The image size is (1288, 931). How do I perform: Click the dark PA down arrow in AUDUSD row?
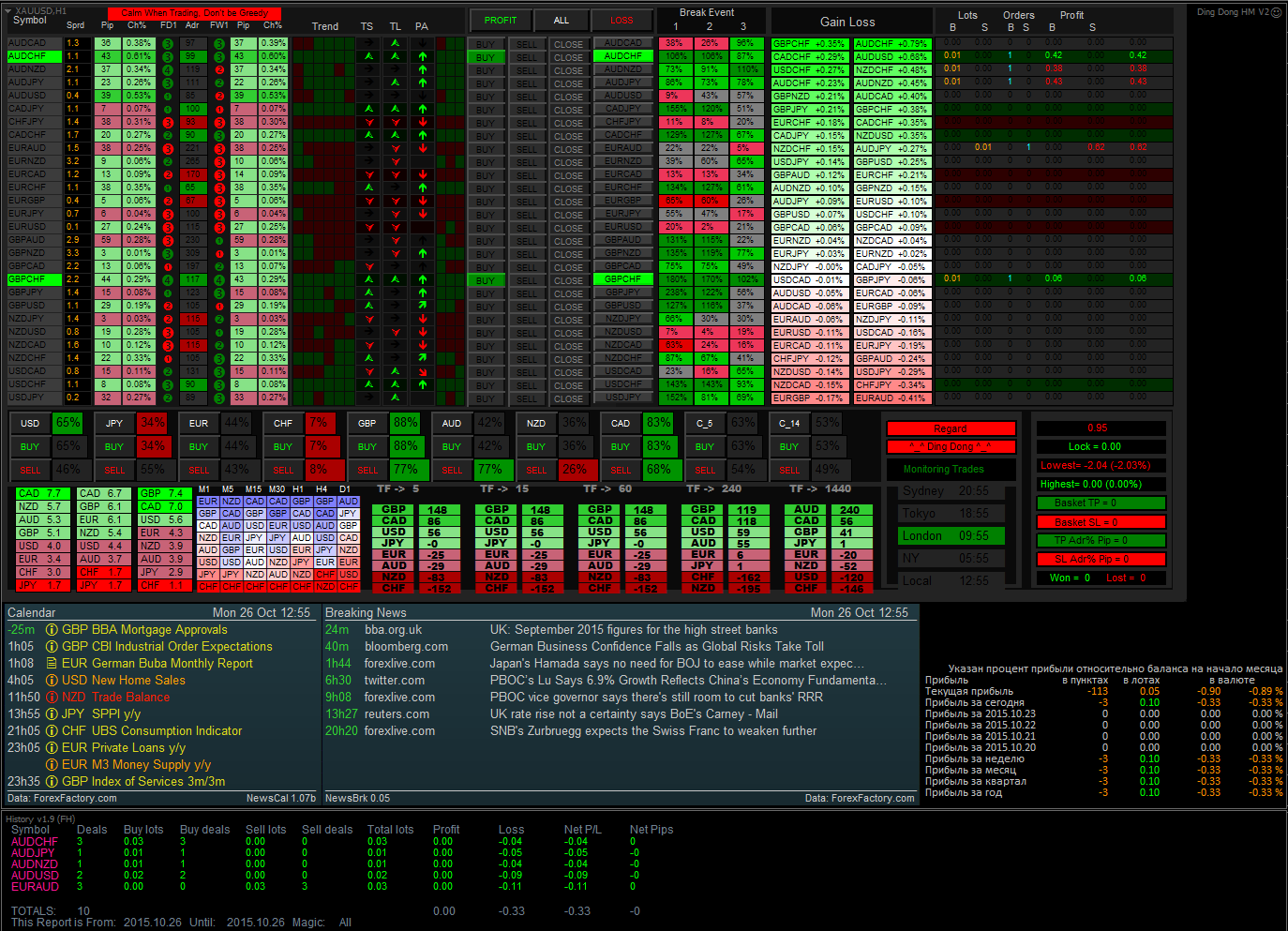(x=422, y=96)
